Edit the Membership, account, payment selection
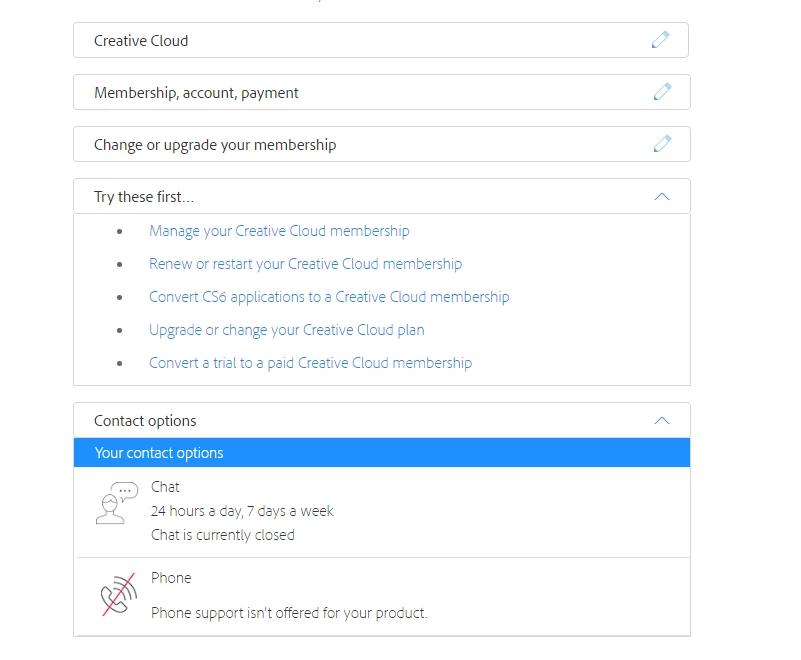The height and width of the screenshot is (660, 801). click(x=661, y=92)
